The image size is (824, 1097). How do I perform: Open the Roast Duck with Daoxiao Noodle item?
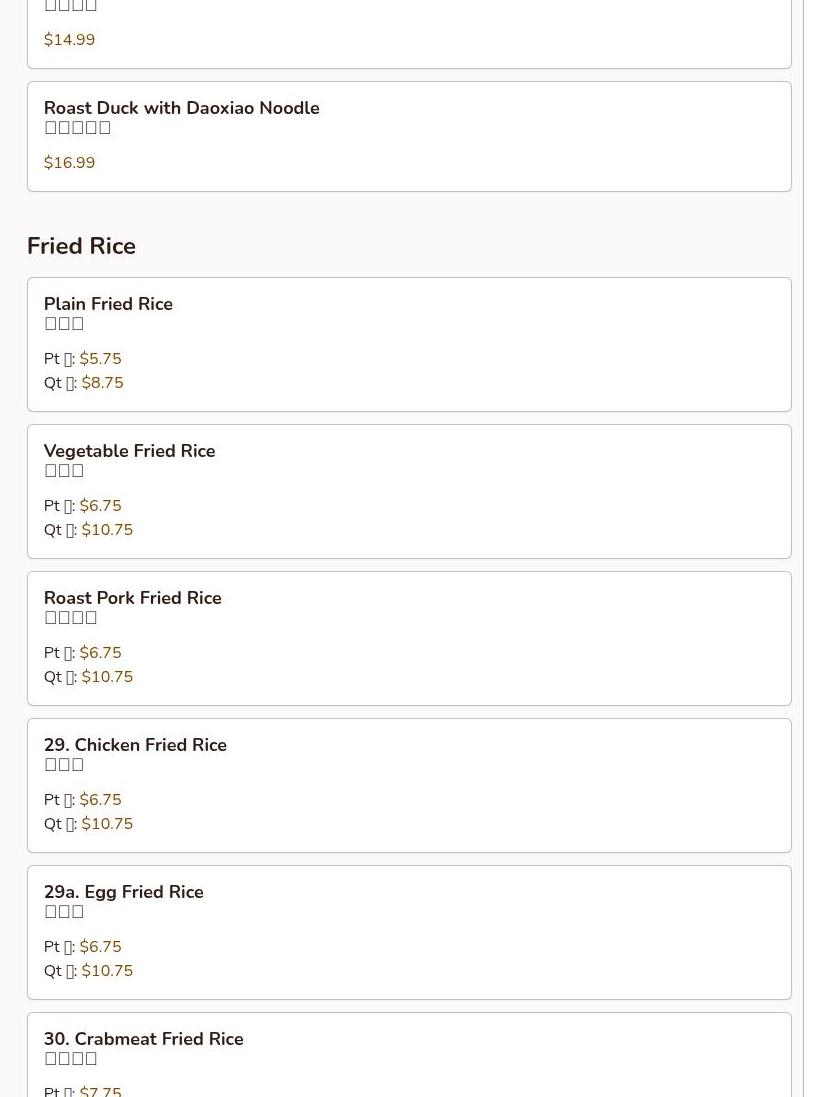pyautogui.click(x=181, y=108)
